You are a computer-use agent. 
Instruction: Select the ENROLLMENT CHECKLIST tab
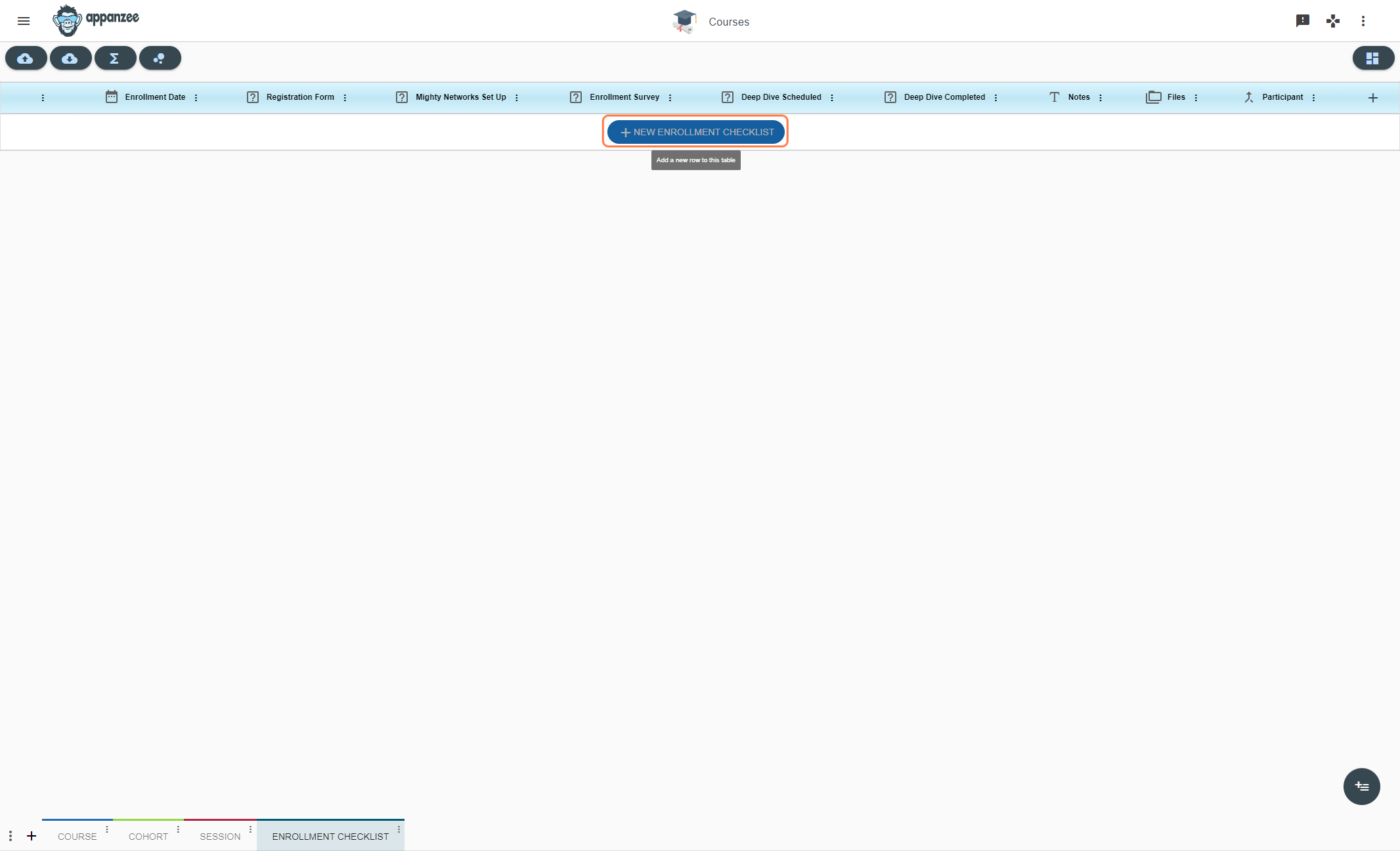click(x=330, y=837)
